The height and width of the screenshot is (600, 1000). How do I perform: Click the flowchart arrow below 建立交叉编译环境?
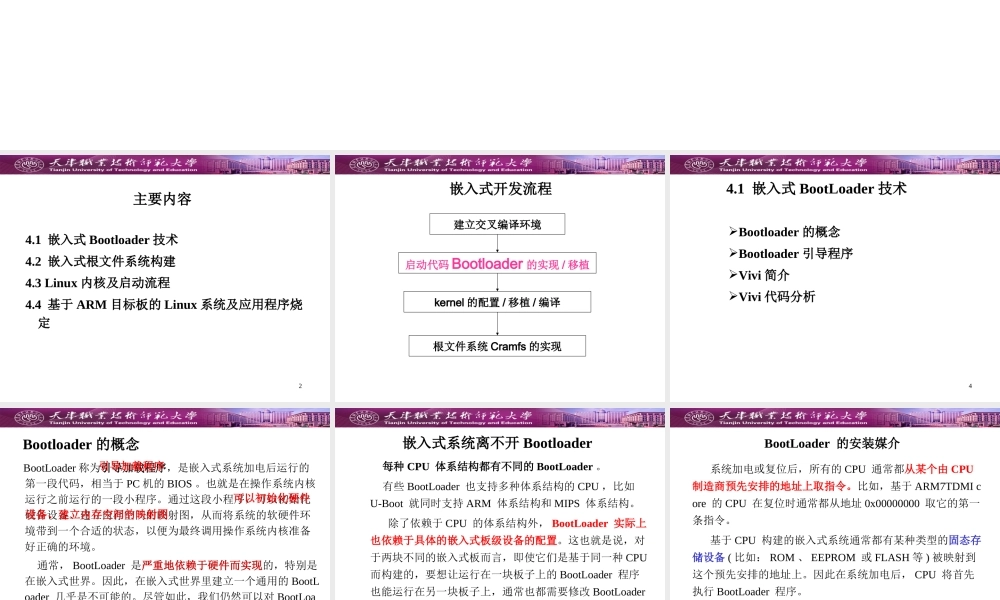497,243
